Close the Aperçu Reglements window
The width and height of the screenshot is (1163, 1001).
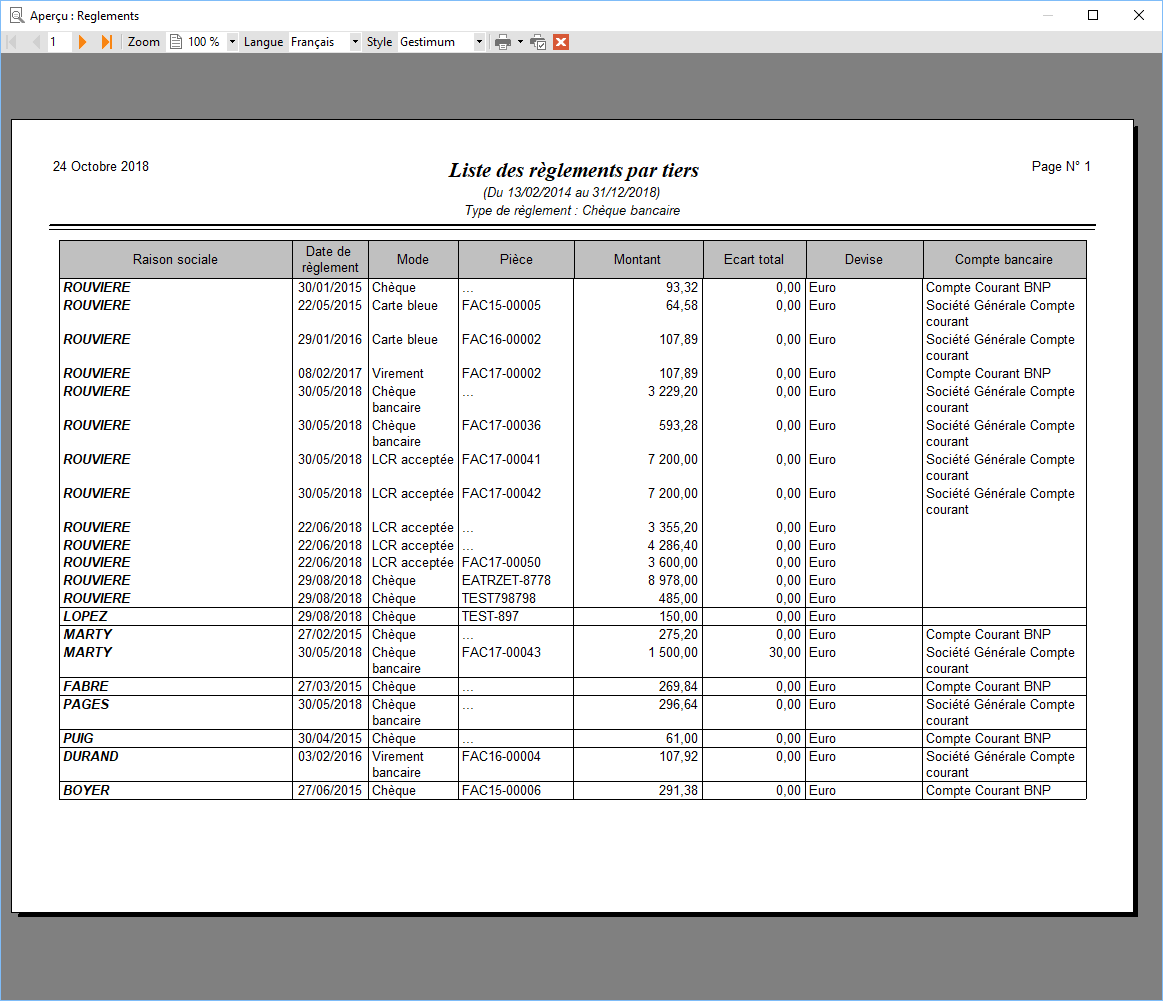[1139, 15]
